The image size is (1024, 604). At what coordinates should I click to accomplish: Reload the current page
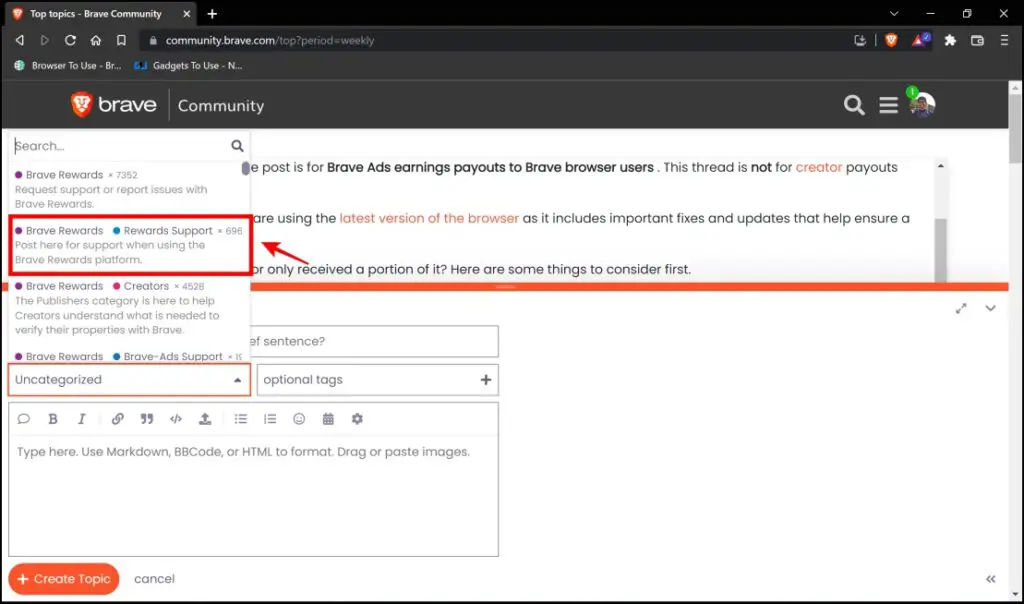tap(70, 40)
